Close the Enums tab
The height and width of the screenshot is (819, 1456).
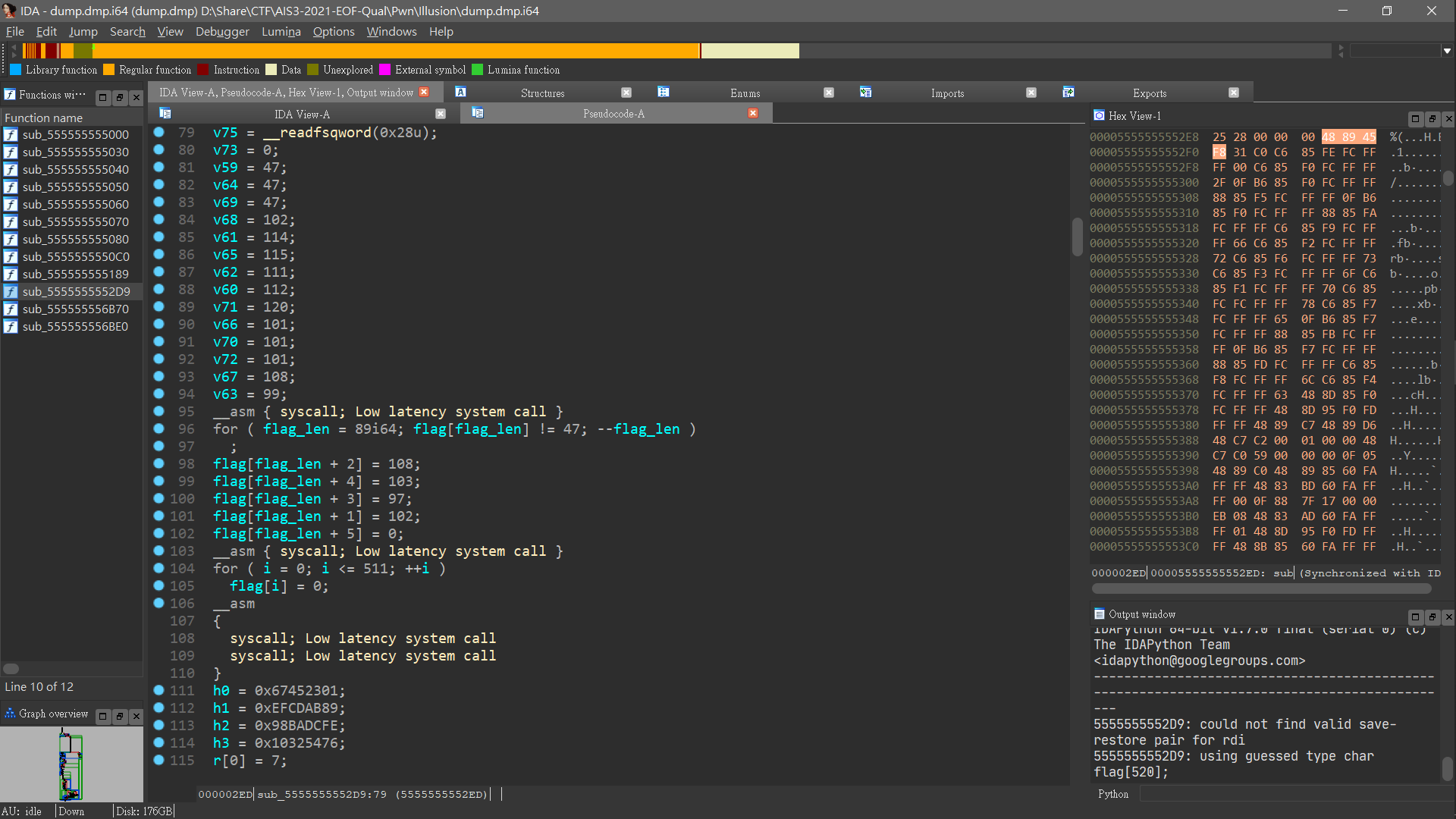(x=829, y=93)
